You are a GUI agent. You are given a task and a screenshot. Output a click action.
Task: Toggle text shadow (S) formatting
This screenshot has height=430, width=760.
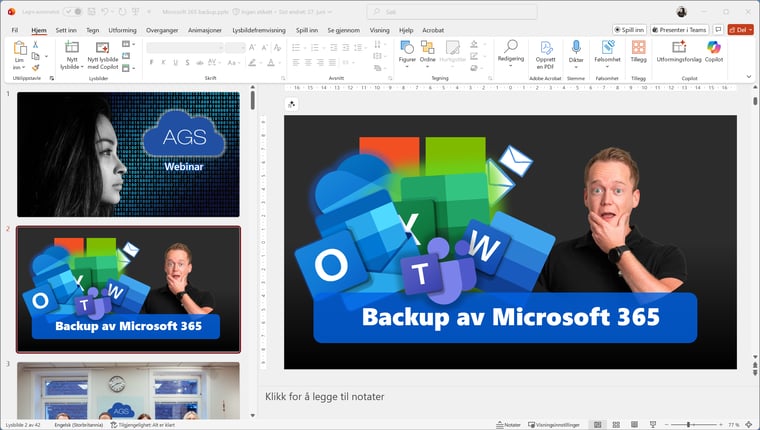[187, 63]
